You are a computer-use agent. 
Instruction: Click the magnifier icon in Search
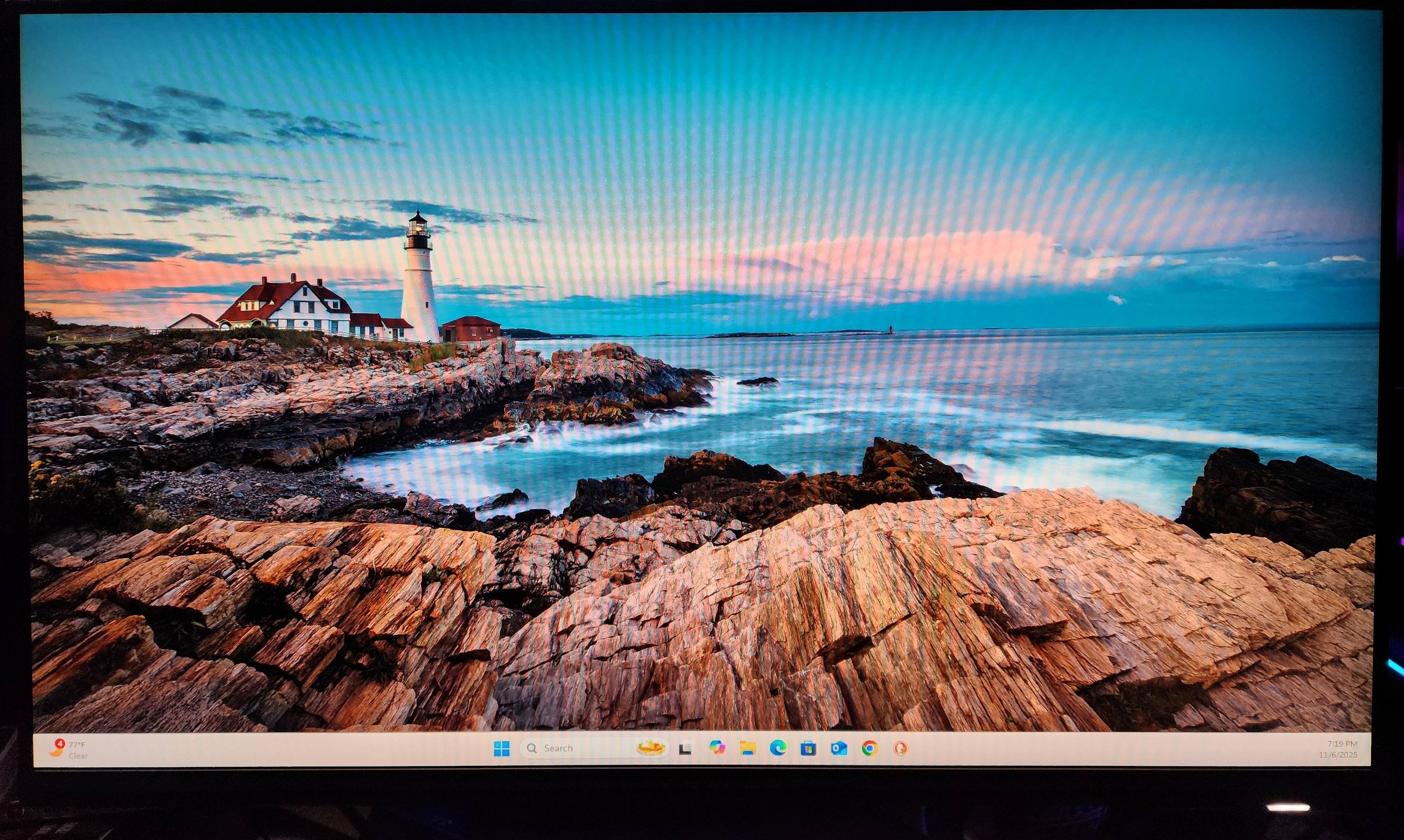[531, 748]
